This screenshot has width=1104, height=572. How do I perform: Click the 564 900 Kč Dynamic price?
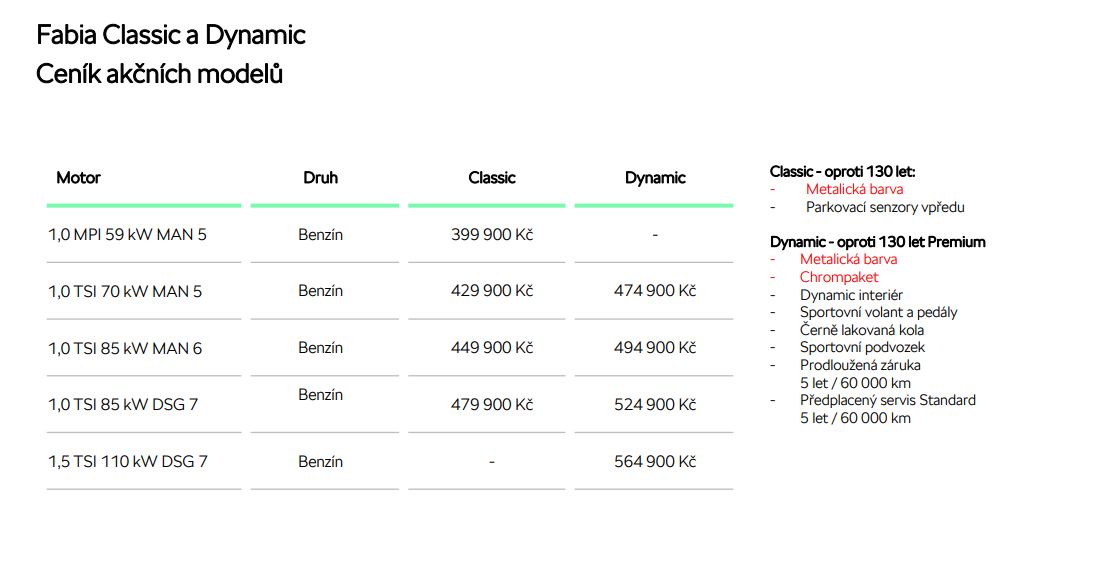[655, 462]
